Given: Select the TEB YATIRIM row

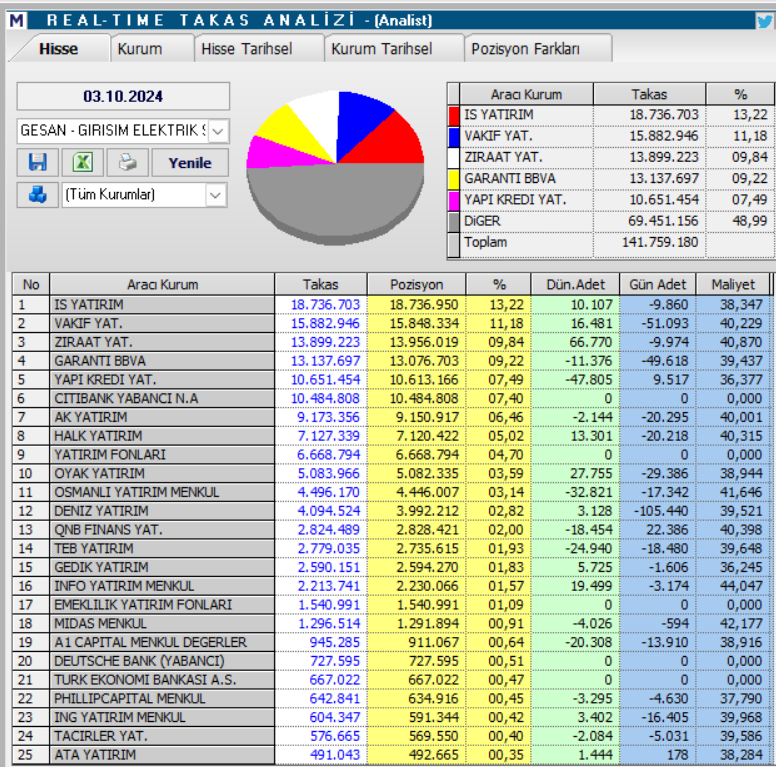Looking at the screenshot, I should [391, 549].
